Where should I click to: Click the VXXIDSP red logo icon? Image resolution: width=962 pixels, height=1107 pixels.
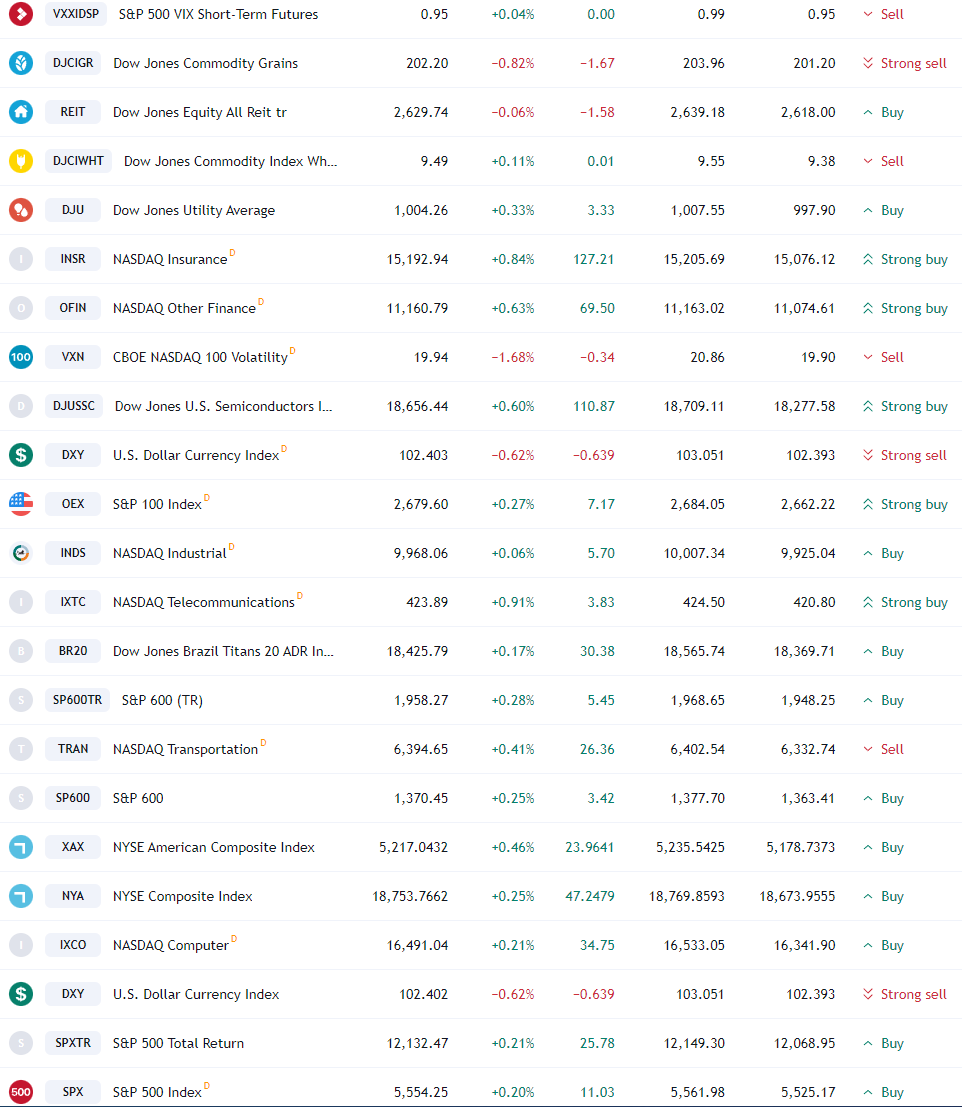(x=21, y=13)
